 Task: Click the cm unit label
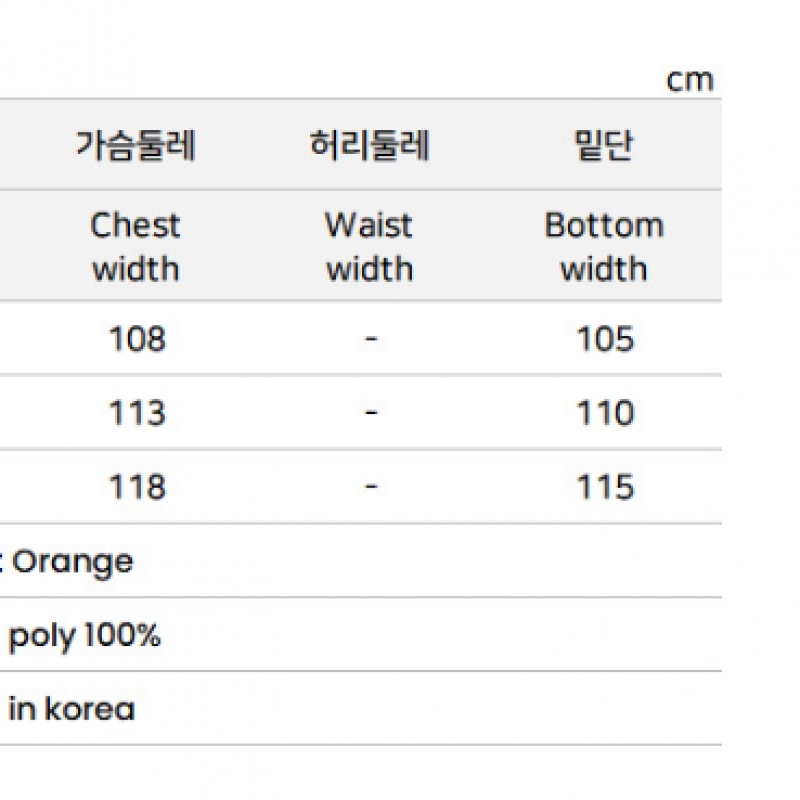coord(690,81)
